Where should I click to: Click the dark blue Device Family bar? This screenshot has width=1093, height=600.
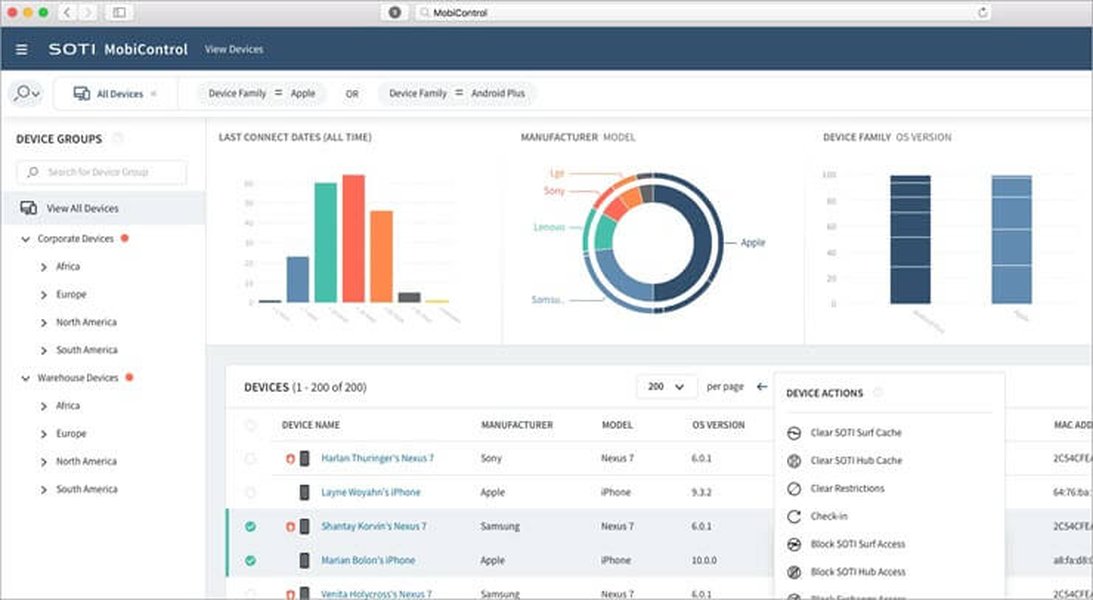910,239
